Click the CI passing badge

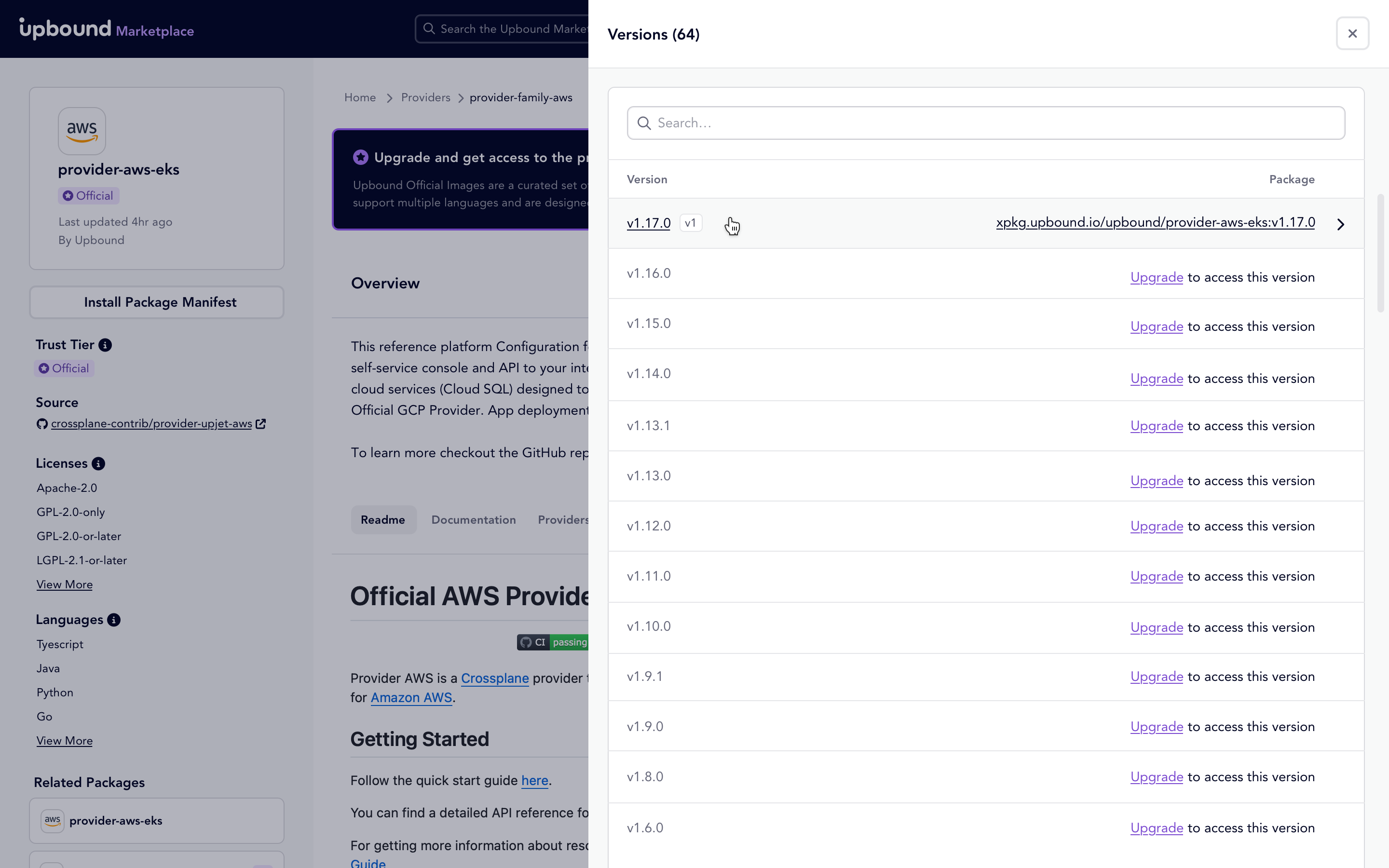[x=553, y=642]
